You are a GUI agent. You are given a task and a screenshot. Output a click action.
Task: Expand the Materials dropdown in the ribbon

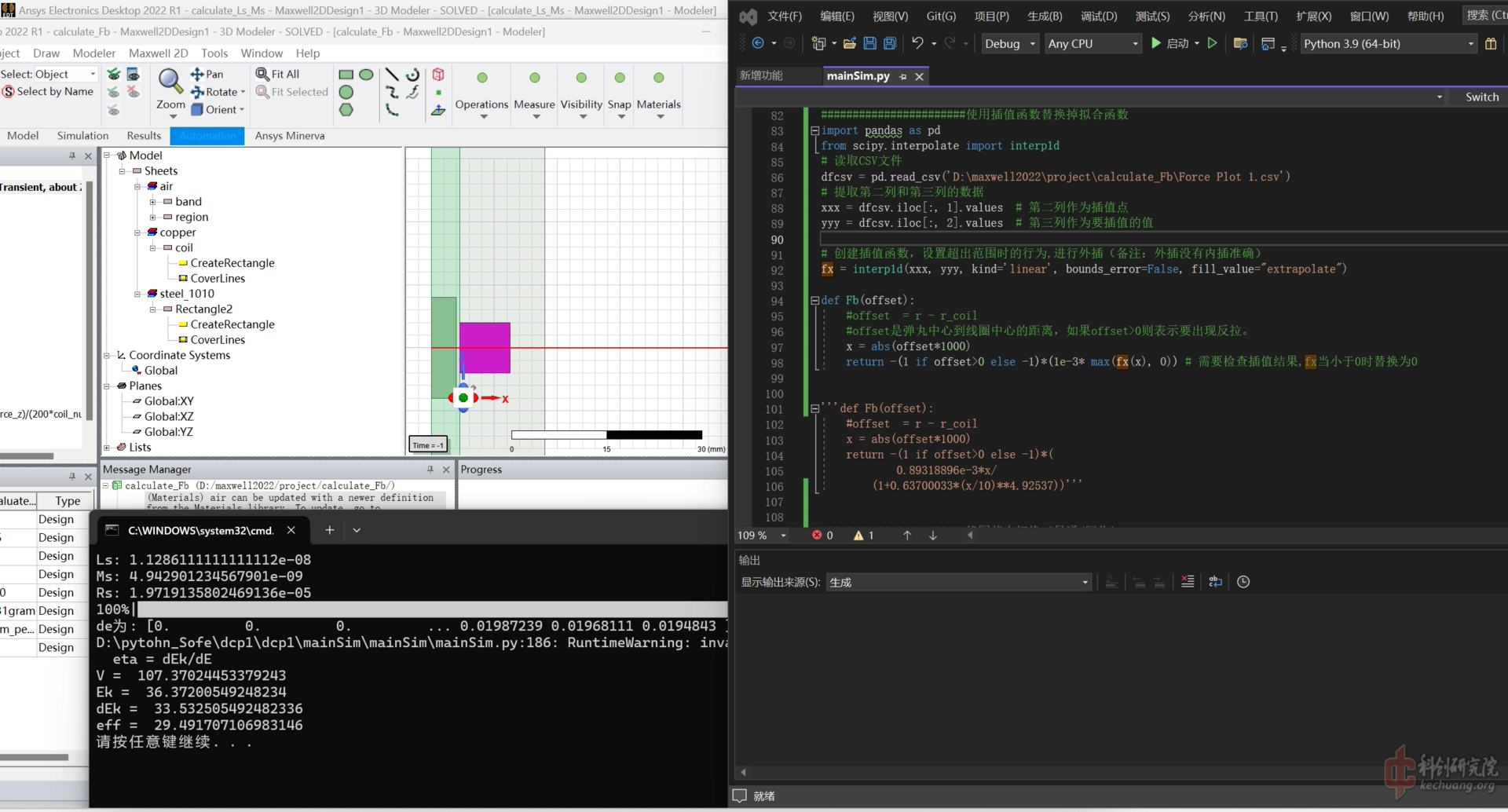[660, 117]
